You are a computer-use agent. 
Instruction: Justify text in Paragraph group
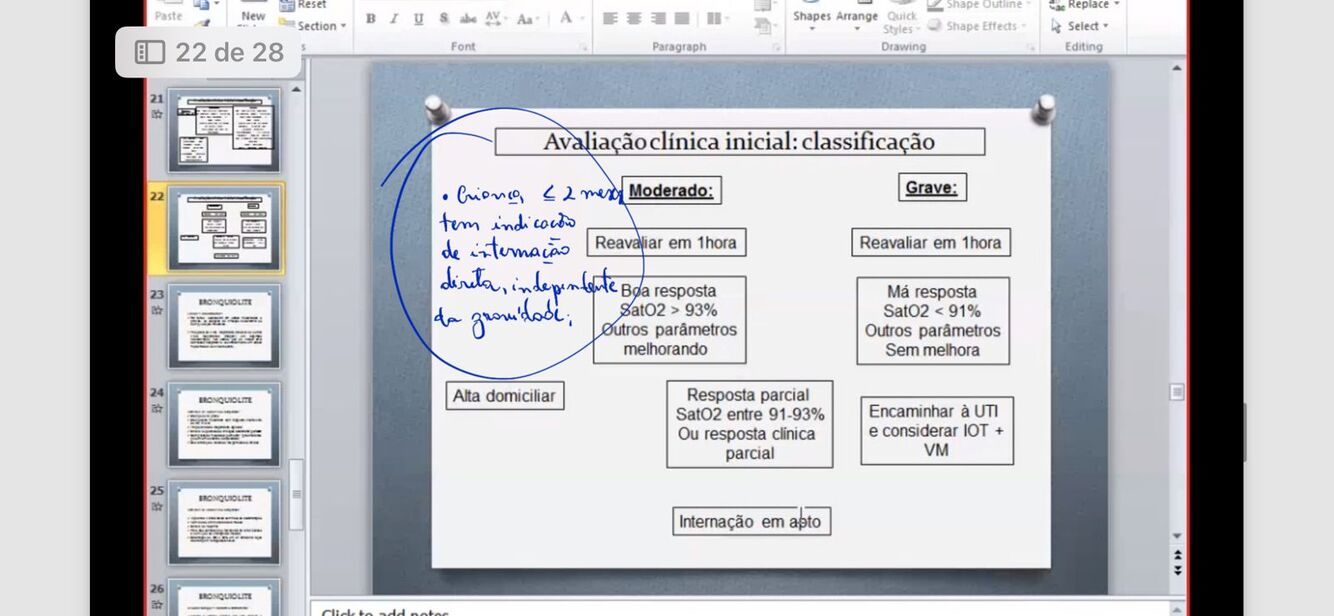(682, 18)
